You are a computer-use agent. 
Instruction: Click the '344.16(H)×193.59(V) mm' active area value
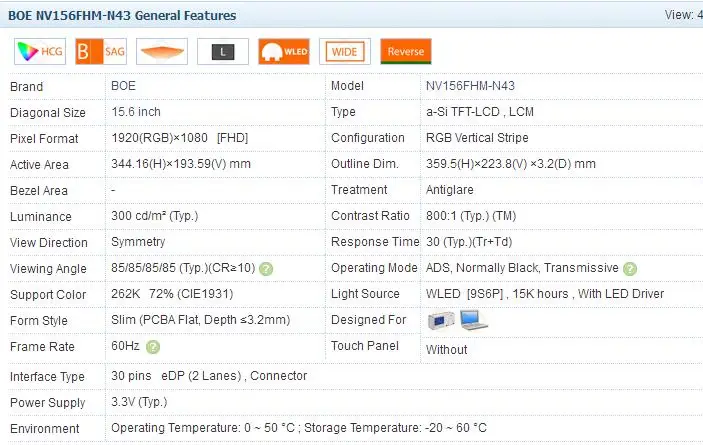(181, 164)
